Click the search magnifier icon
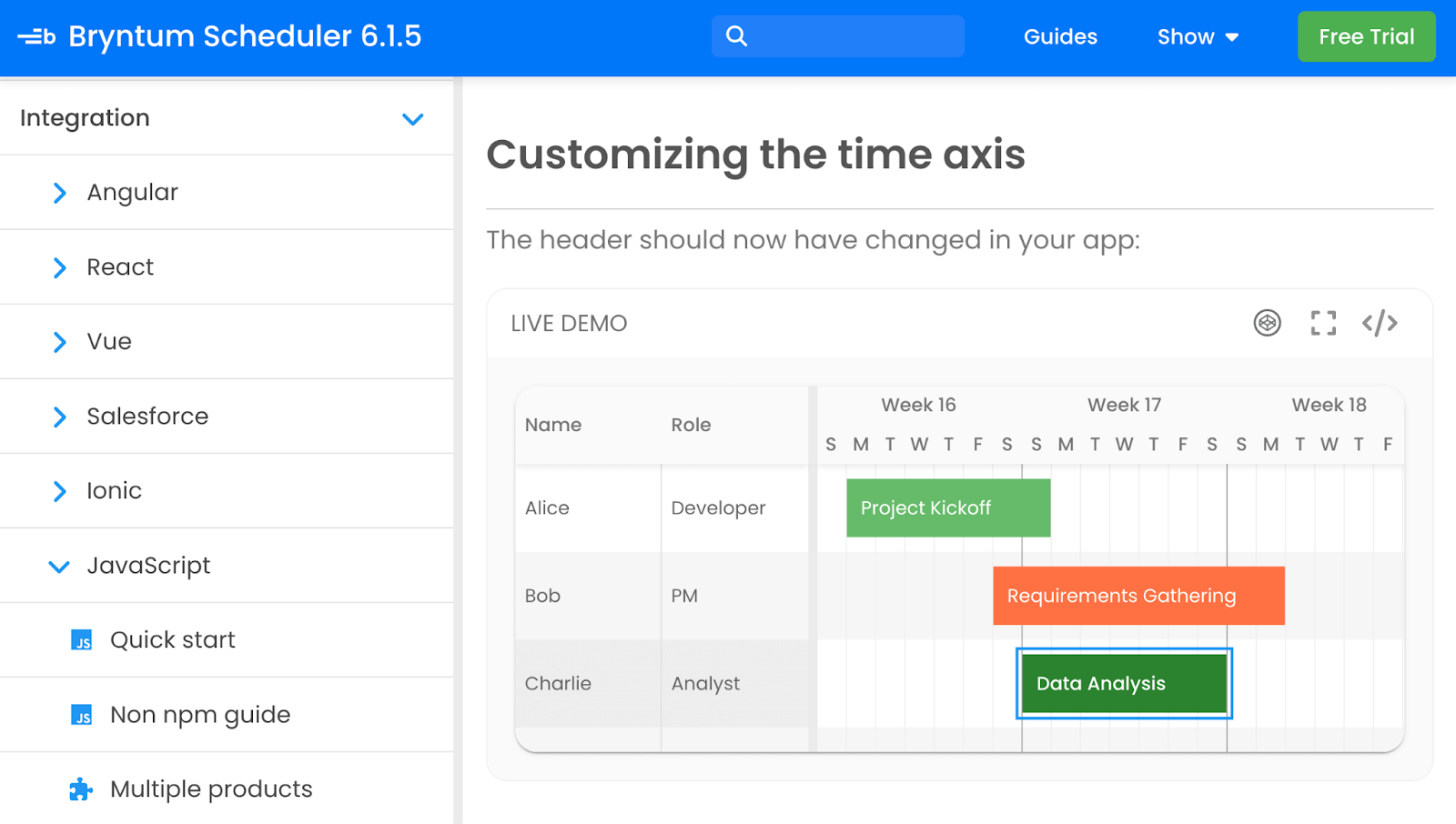Viewport: 1456px width, 824px height. point(736,36)
